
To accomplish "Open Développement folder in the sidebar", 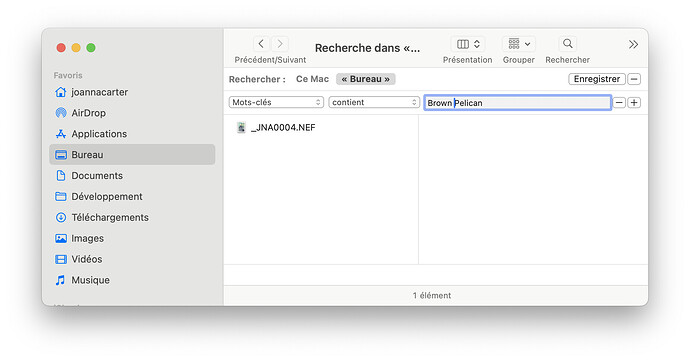I will (132, 196).
